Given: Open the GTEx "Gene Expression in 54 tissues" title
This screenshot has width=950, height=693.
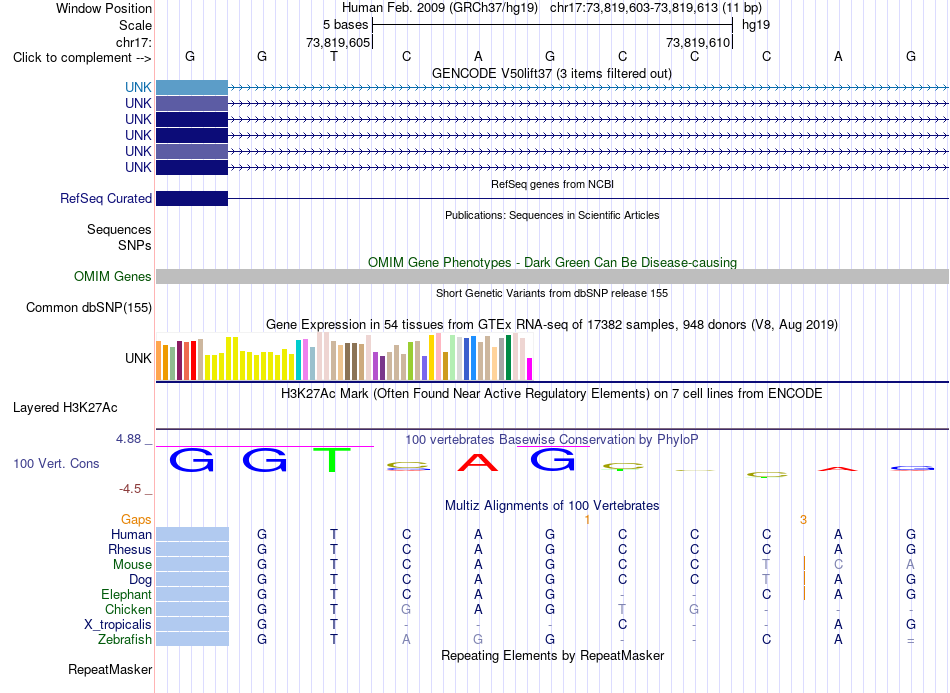Looking at the screenshot, I should pyautogui.click(x=552, y=324).
